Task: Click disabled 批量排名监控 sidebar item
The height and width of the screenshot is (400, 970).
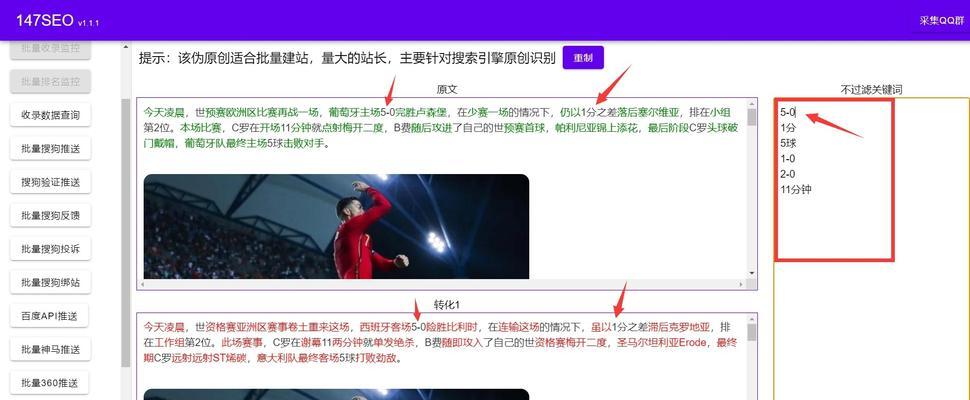Action: 51,82
